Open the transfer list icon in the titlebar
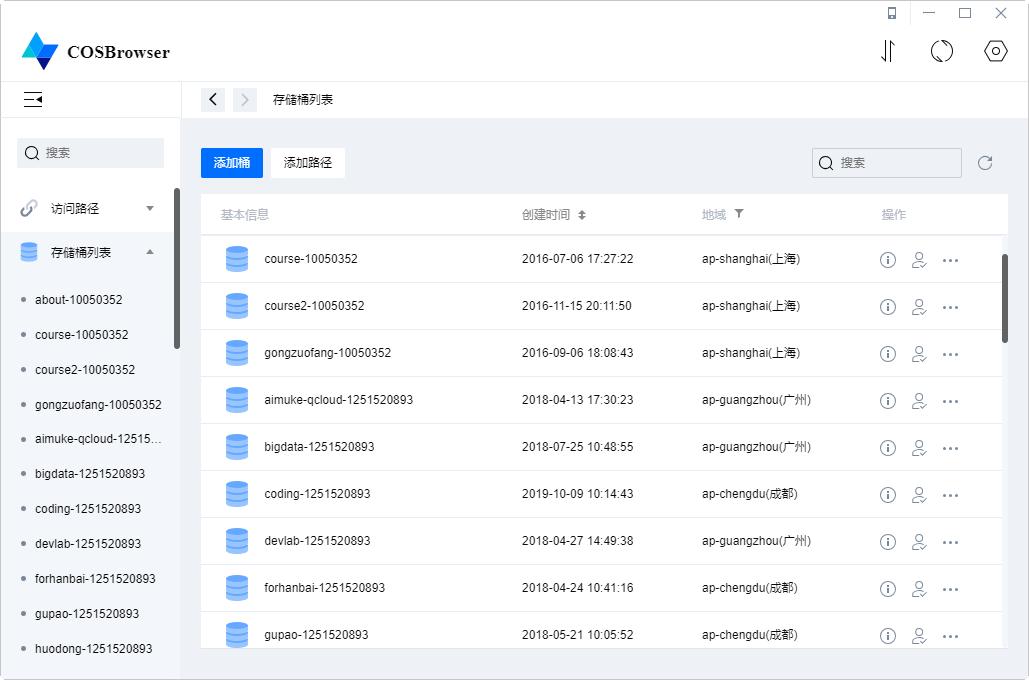The height and width of the screenshot is (680, 1029). [887, 50]
